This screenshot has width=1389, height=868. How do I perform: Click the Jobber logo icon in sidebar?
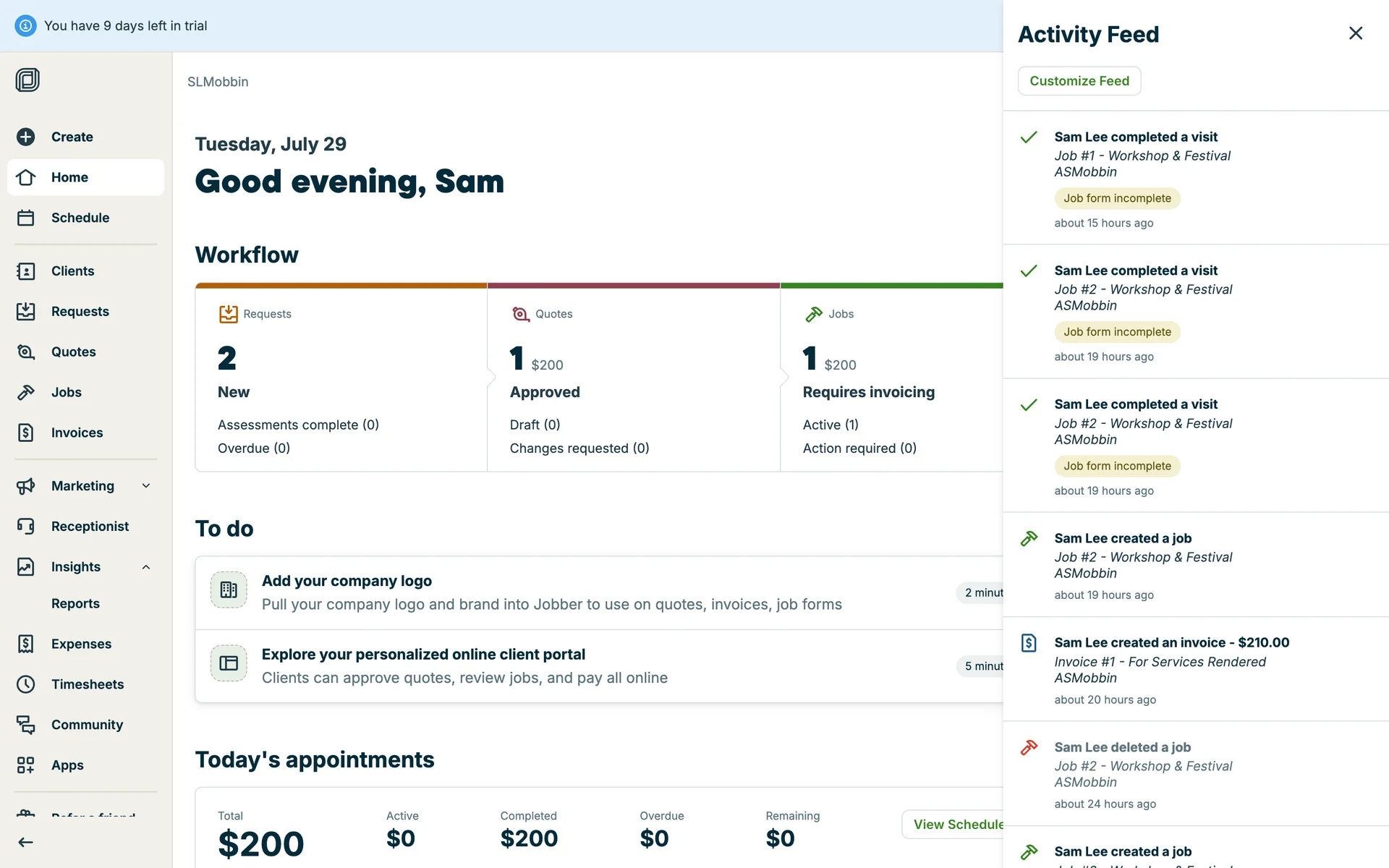(27, 80)
